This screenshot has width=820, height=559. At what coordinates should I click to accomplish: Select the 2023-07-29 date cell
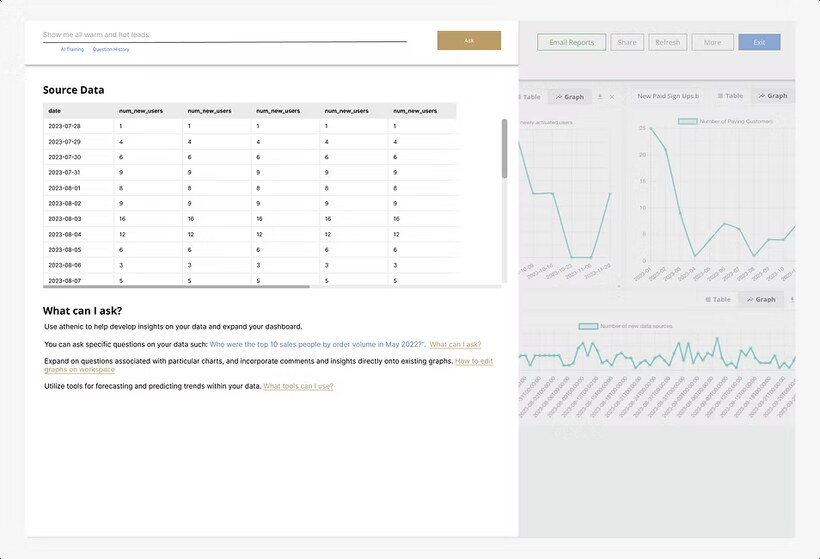pyautogui.click(x=78, y=142)
